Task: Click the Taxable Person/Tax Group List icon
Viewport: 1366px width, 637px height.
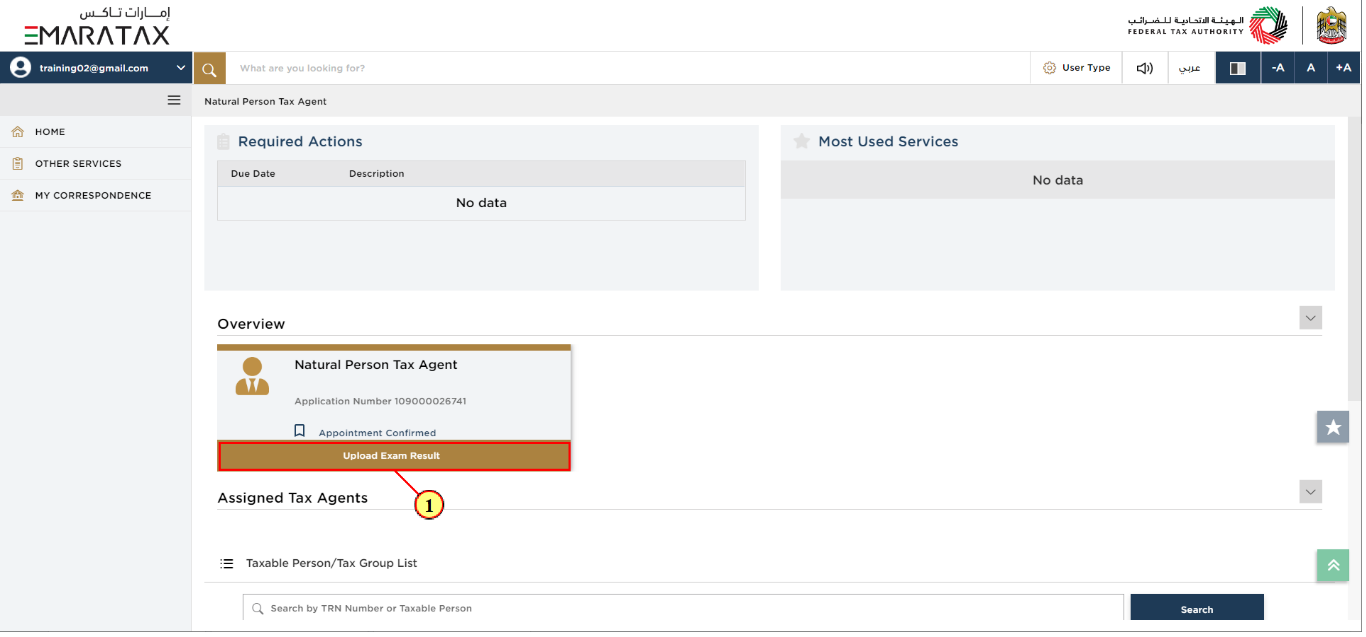Action: pos(226,564)
